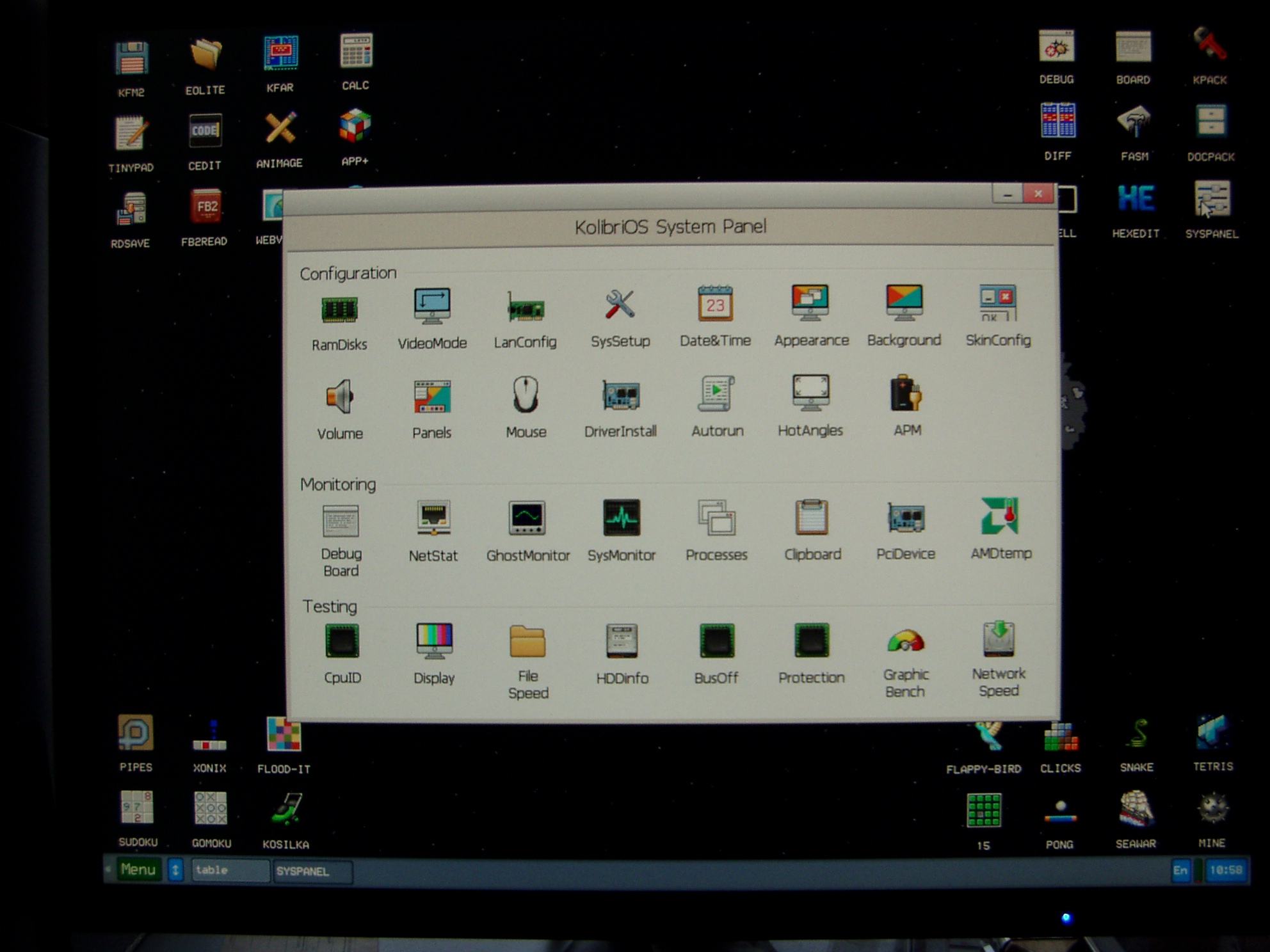Open SUDOKU game icon
This screenshot has height=952, width=1270.
click(x=137, y=807)
